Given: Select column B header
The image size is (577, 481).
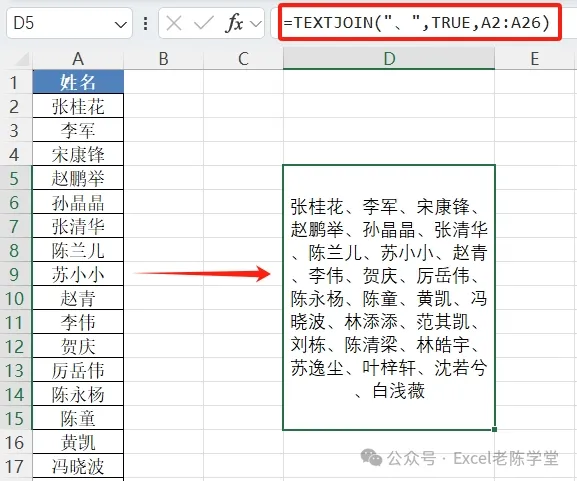Looking at the screenshot, I should [163, 59].
